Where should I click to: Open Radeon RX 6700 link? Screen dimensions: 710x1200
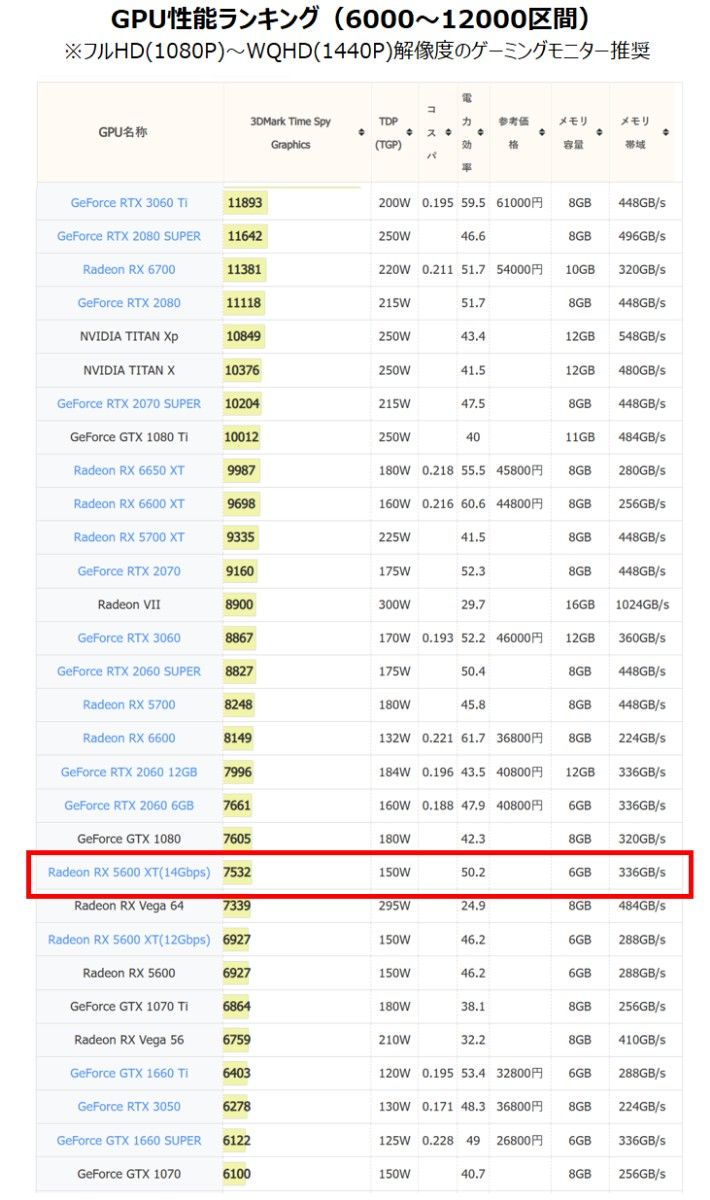click(129, 270)
